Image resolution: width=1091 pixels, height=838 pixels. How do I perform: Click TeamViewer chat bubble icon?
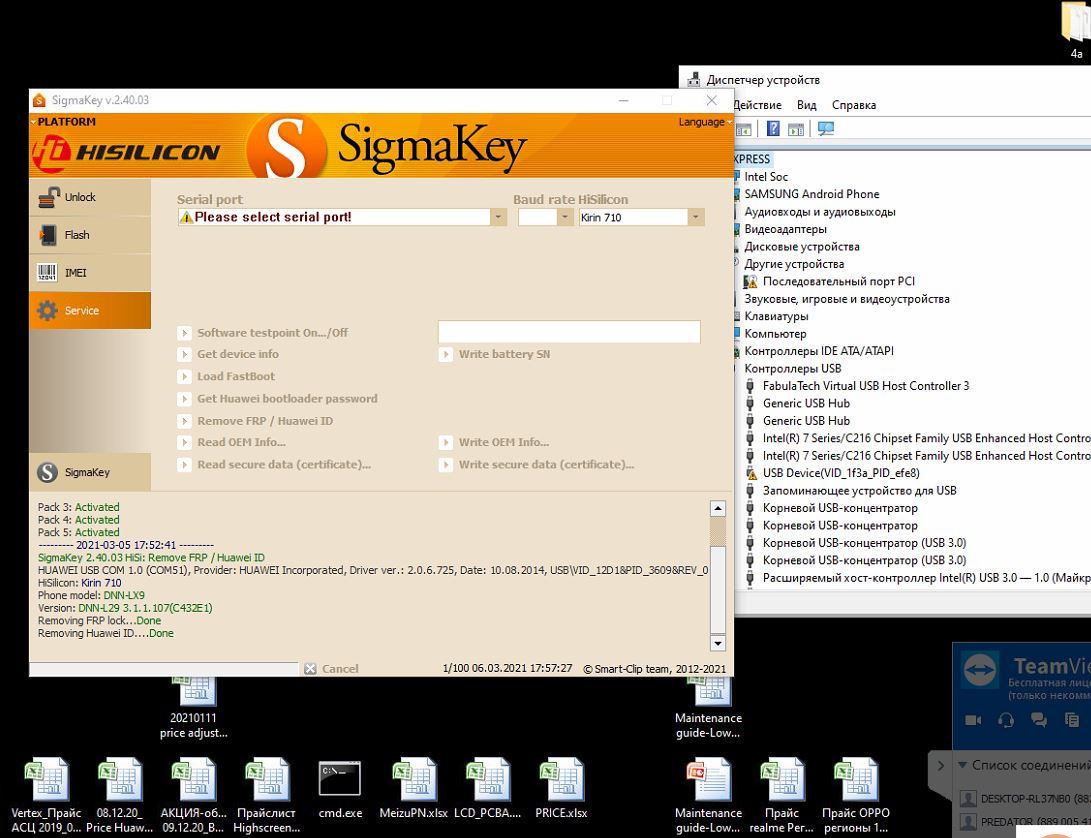1039,720
